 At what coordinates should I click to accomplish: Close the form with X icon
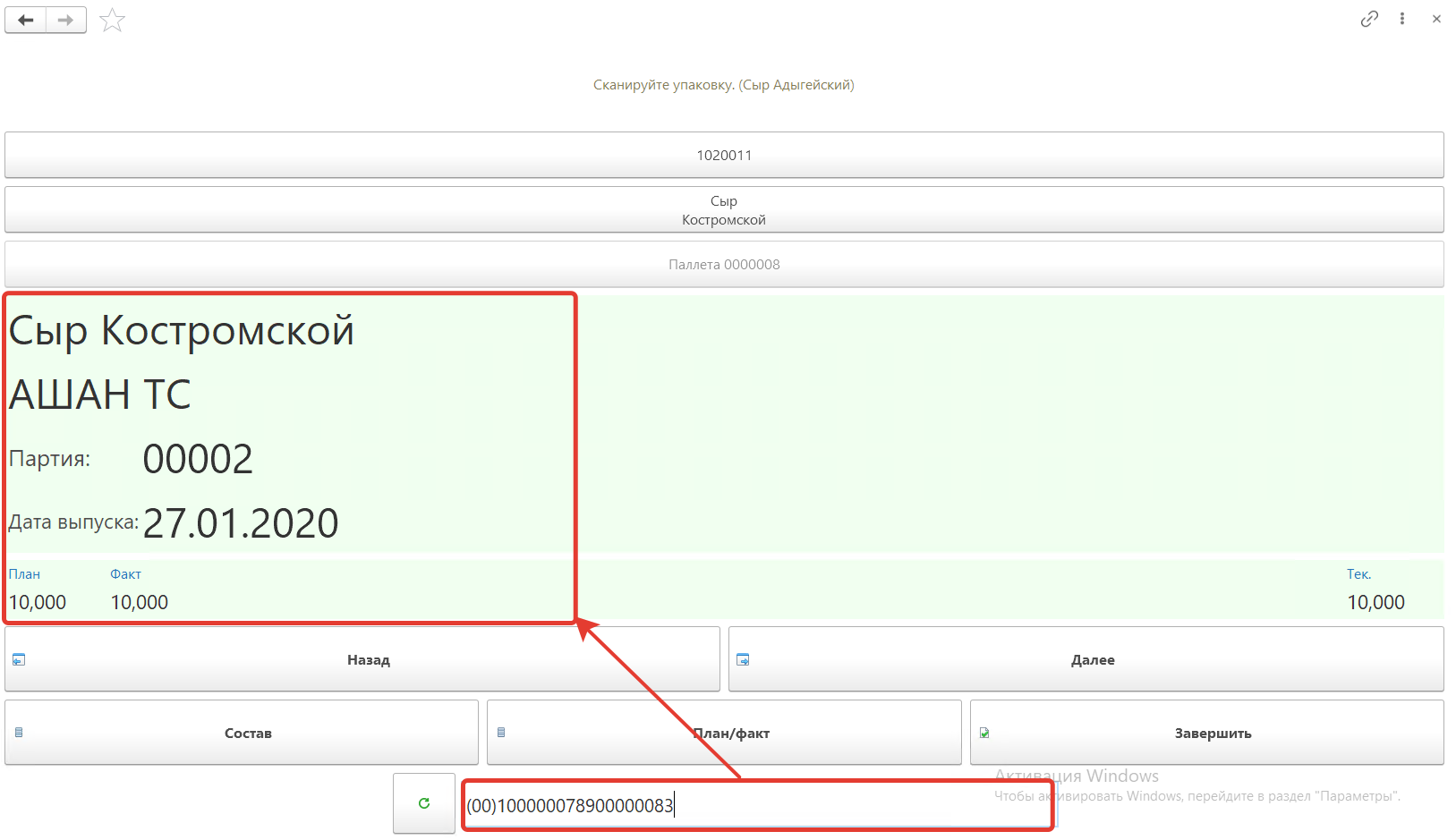click(x=1436, y=19)
